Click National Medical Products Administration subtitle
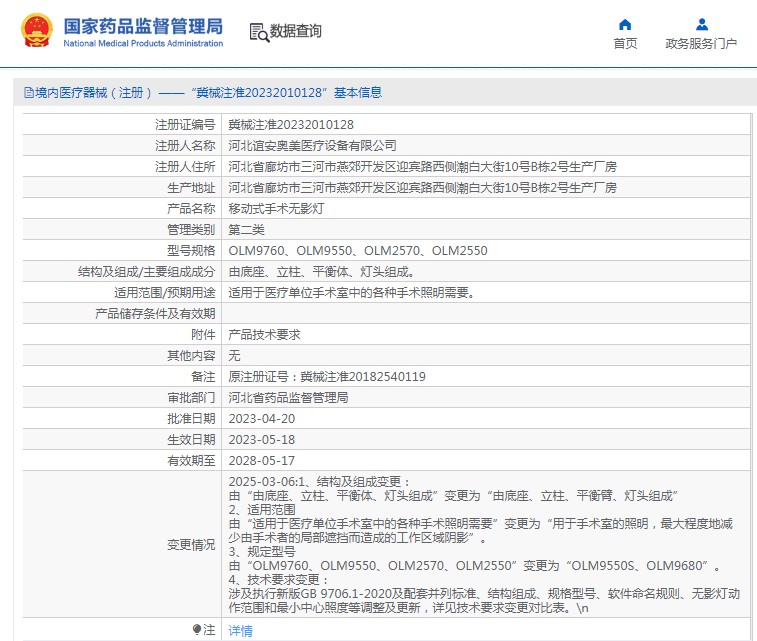This screenshot has height=641, width=757. [143, 43]
